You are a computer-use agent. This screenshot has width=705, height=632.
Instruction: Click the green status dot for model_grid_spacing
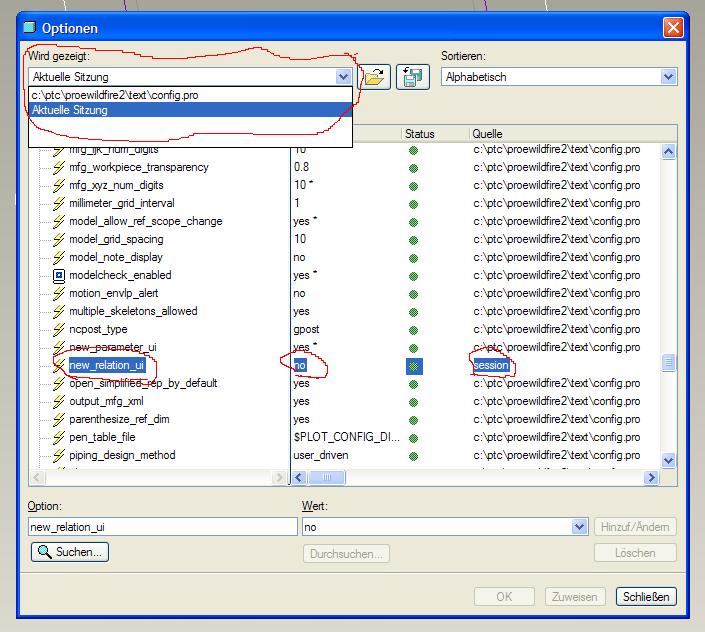pos(414,240)
